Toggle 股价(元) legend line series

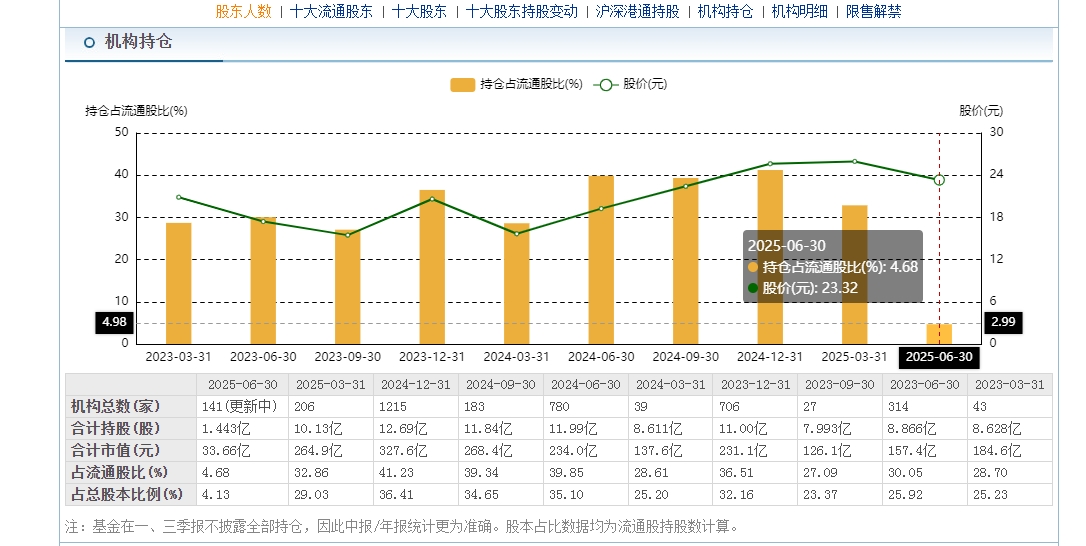tap(630, 84)
